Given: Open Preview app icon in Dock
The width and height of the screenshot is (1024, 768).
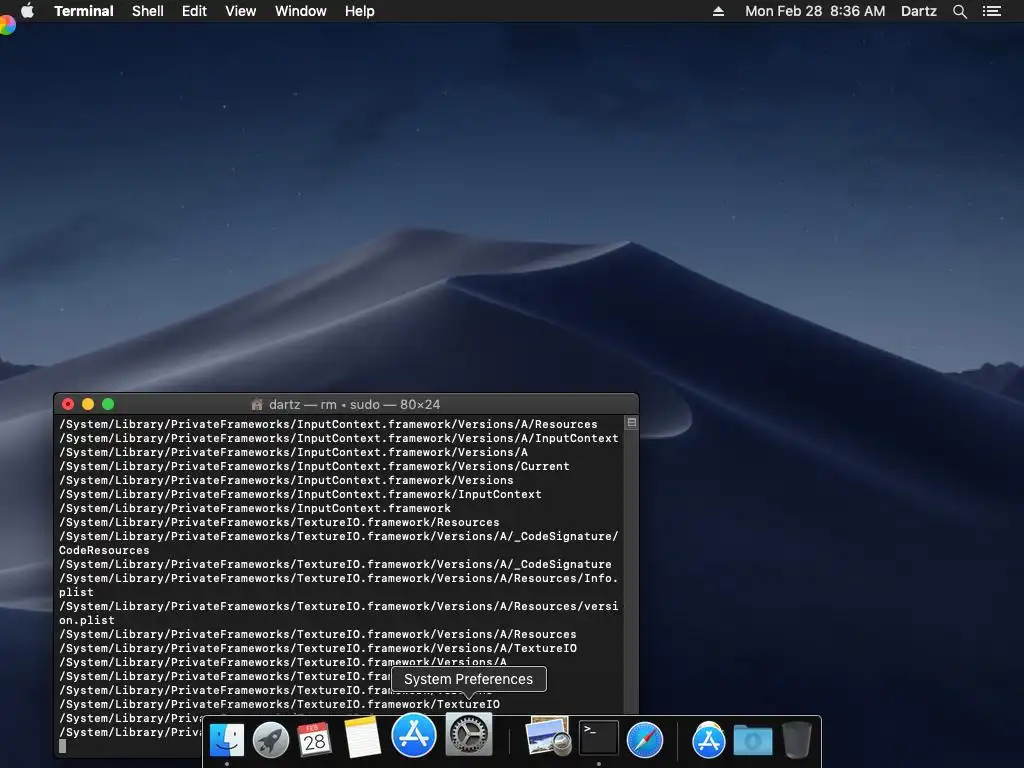Looking at the screenshot, I should click(x=548, y=737).
